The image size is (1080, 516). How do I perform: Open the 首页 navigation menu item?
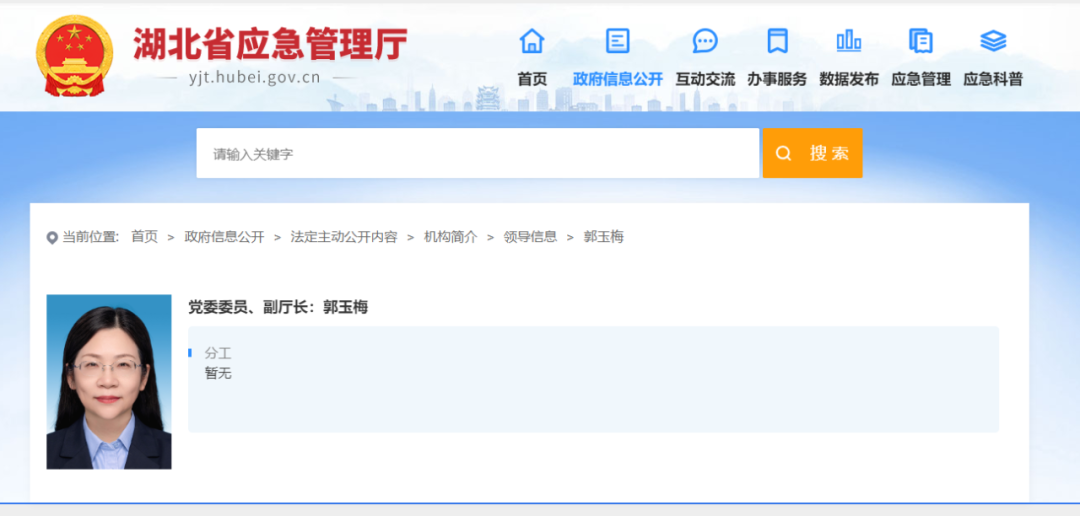coord(532,79)
